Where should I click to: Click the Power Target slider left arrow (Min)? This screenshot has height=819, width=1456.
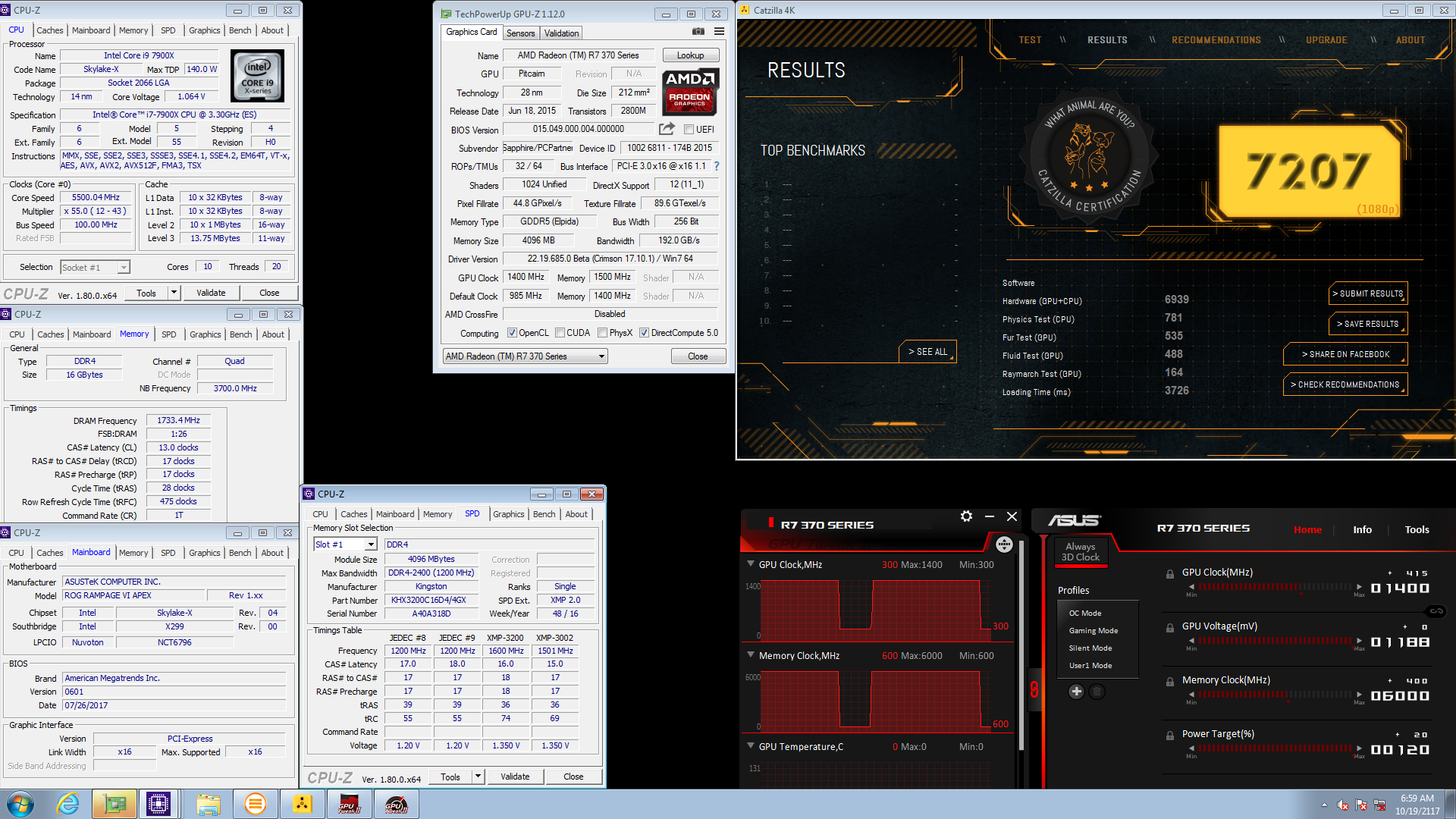tap(1191, 748)
